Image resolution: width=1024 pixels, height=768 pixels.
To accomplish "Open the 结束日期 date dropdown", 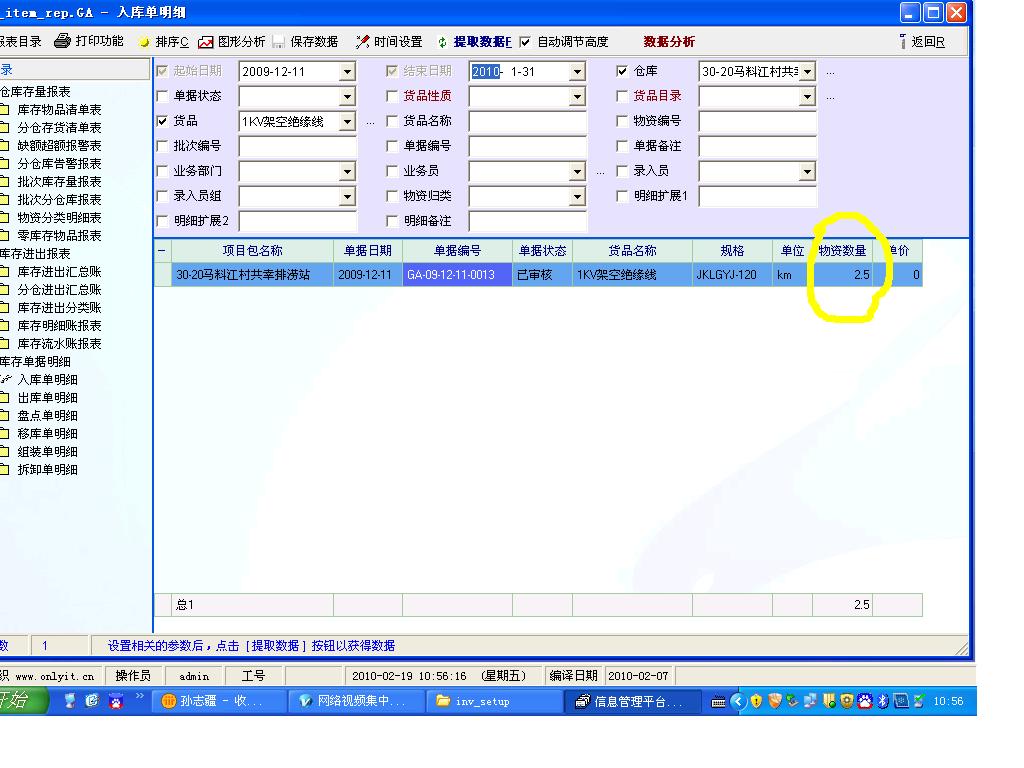I will (x=577, y=72).
